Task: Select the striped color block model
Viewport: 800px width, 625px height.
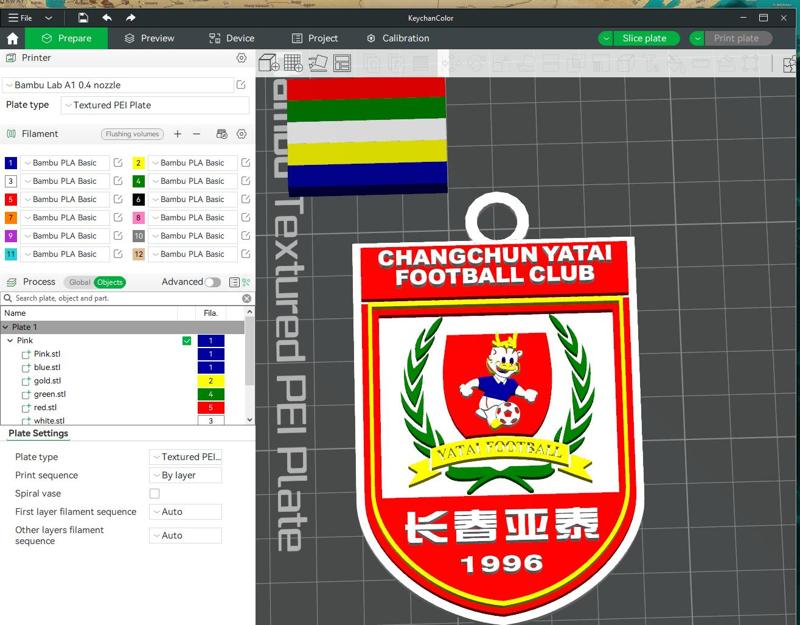Action: point(367,136)
